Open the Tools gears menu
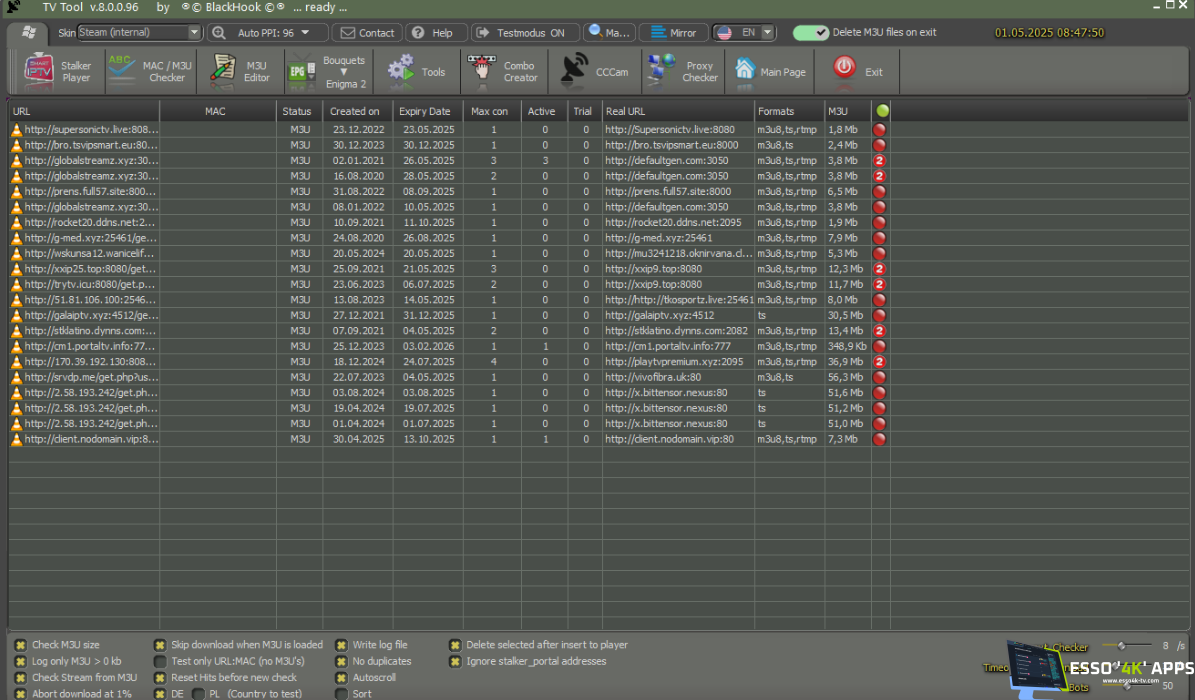 coord(417,72)
